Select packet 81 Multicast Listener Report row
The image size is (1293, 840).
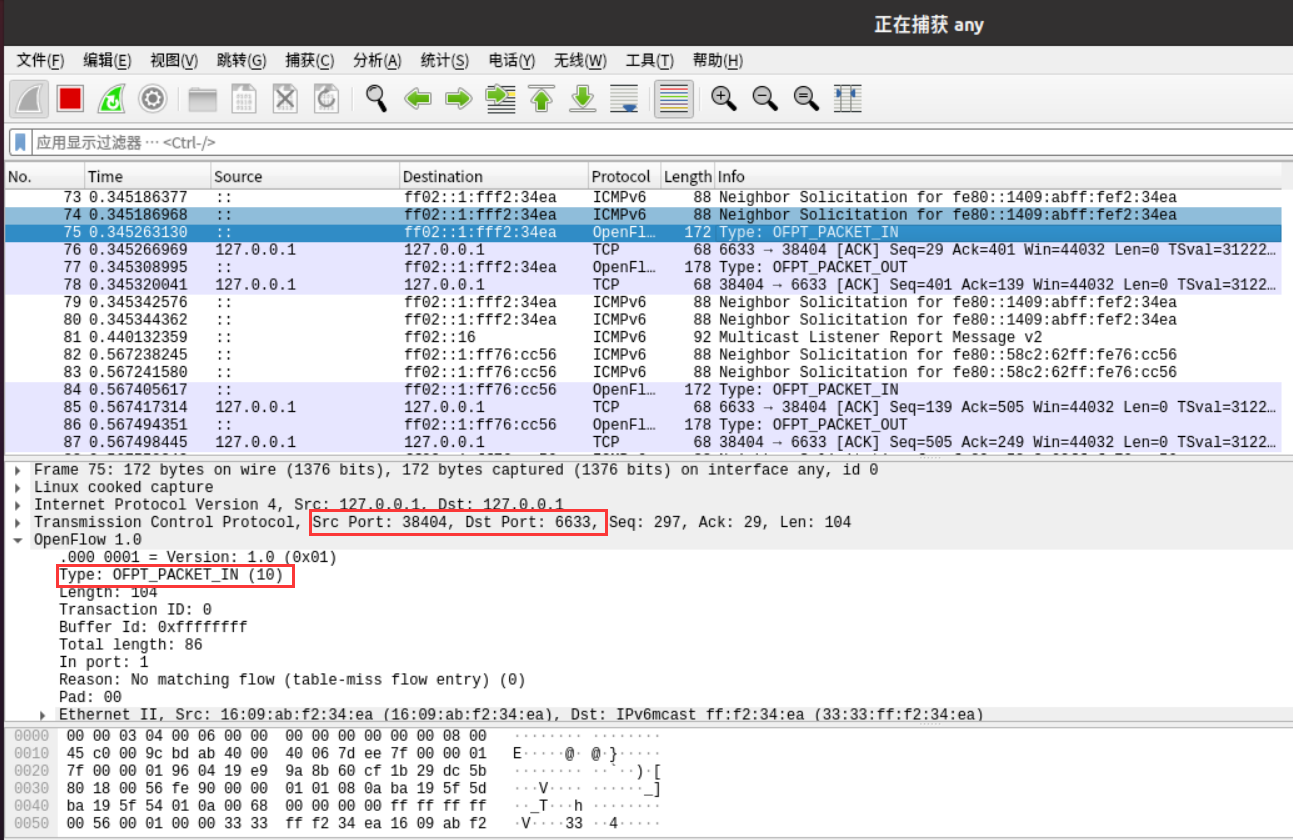[643, 337]
